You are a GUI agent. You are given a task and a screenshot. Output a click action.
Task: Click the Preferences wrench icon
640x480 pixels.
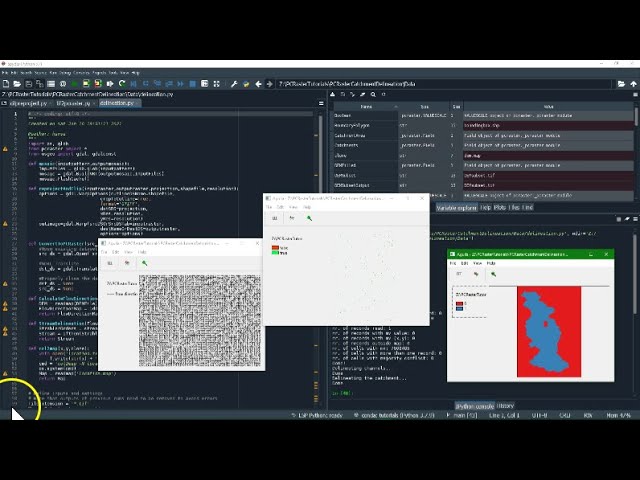pos(234,84)
